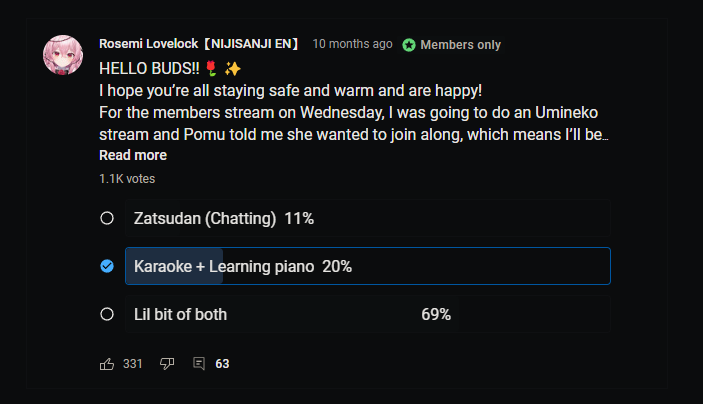Image resolution: width=703 pixels, height=404 pixels.
Task: Click the thumbs up like icon
Action: click(107, 364)
